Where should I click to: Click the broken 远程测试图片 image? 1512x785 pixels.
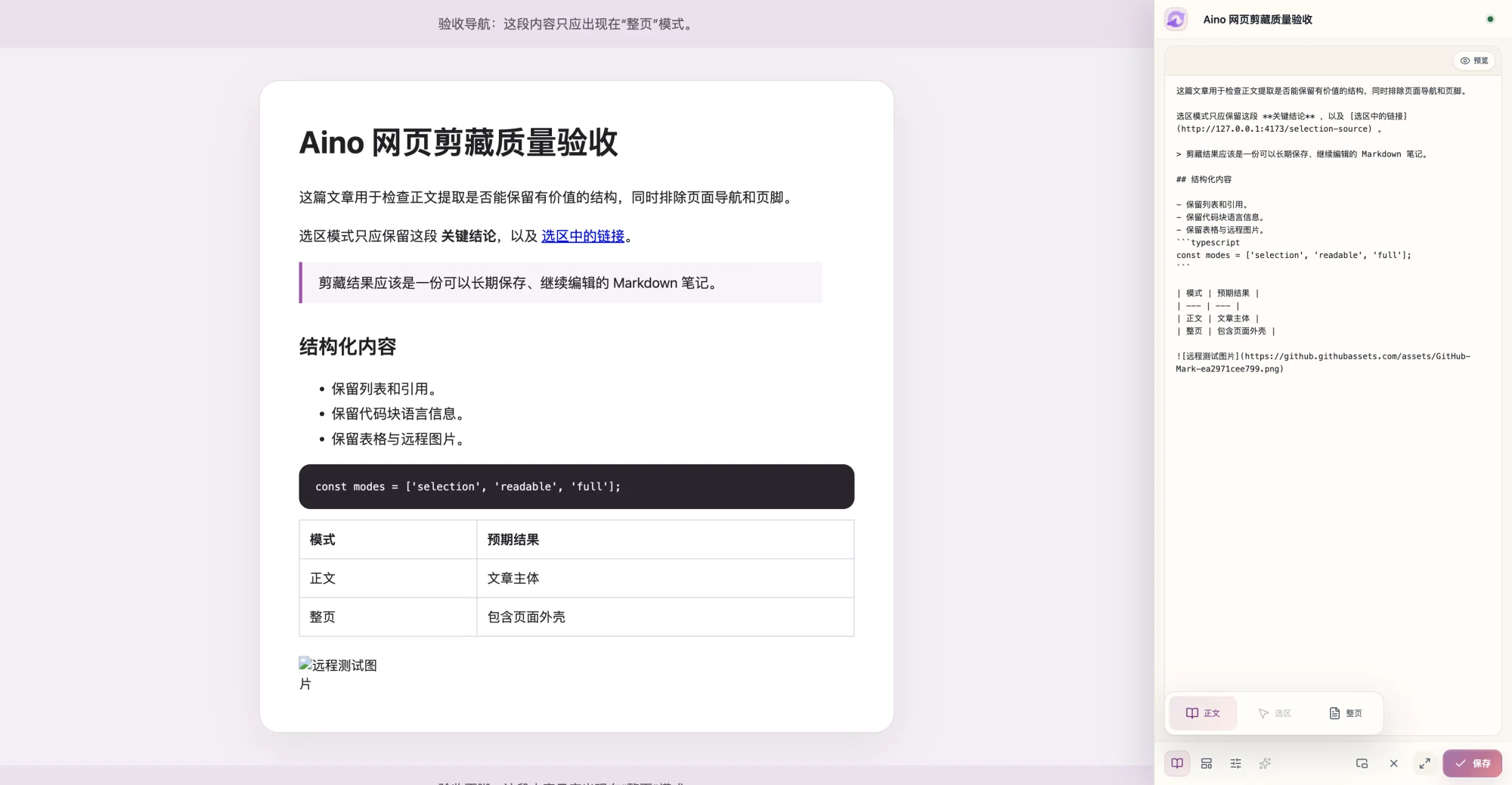click(338, 674)
